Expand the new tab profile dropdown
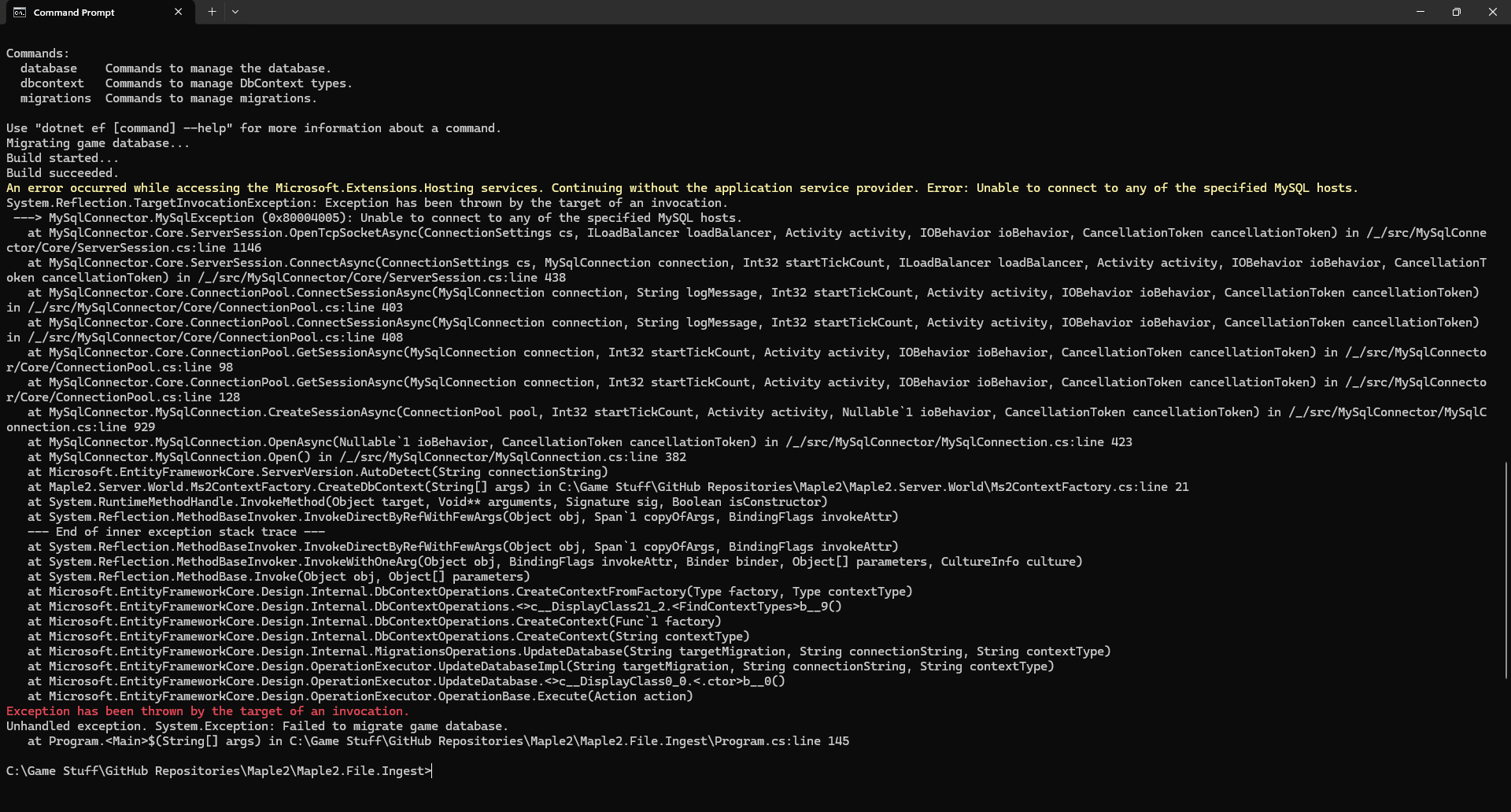1511x812 pixels. coord(235,12)
